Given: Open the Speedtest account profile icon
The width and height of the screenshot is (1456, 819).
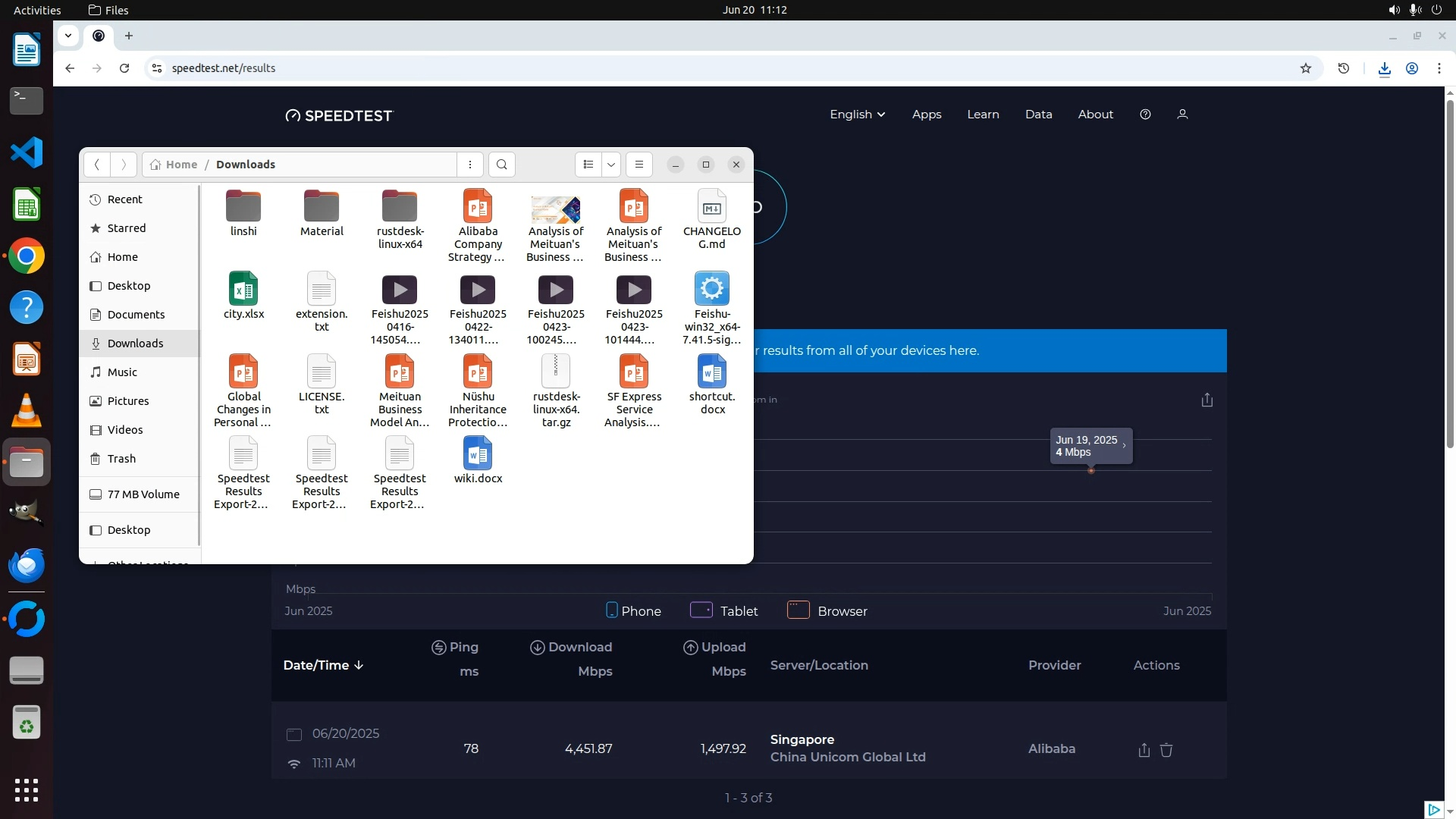Looking at the screenshot, I should (1181, 115).
